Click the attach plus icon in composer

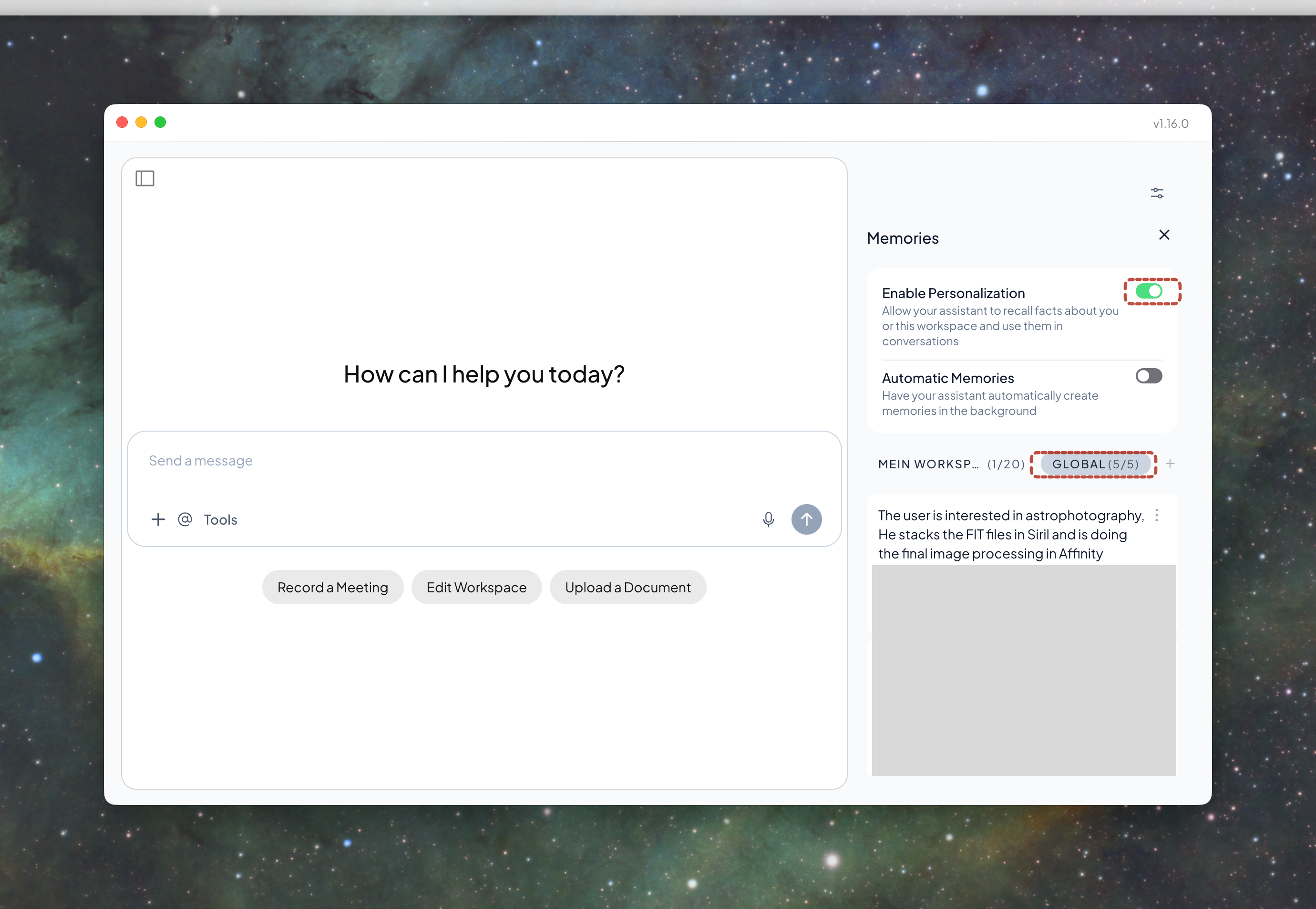click(x=158, y=519)
